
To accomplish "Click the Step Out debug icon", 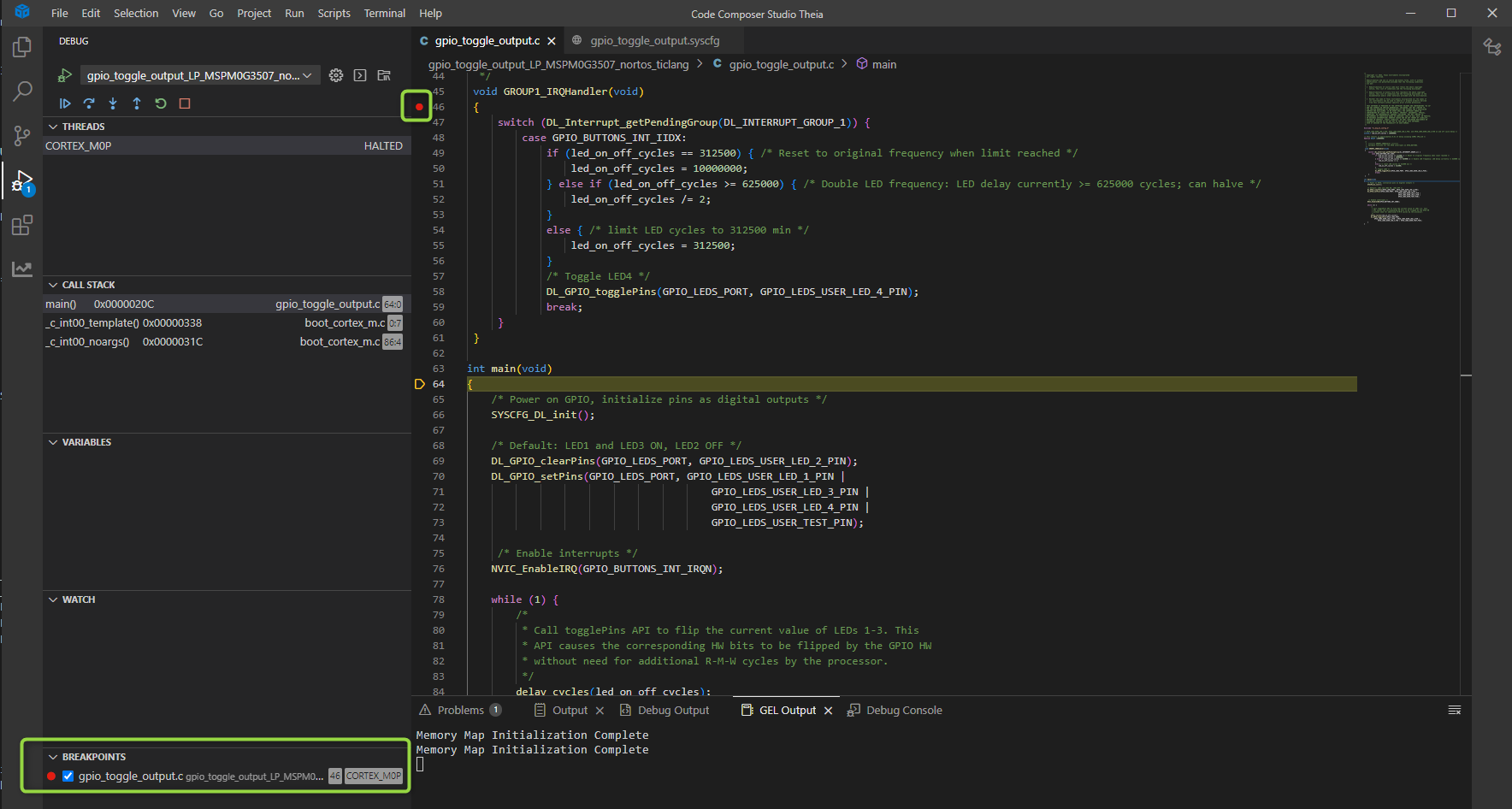I will pos(136,103).
